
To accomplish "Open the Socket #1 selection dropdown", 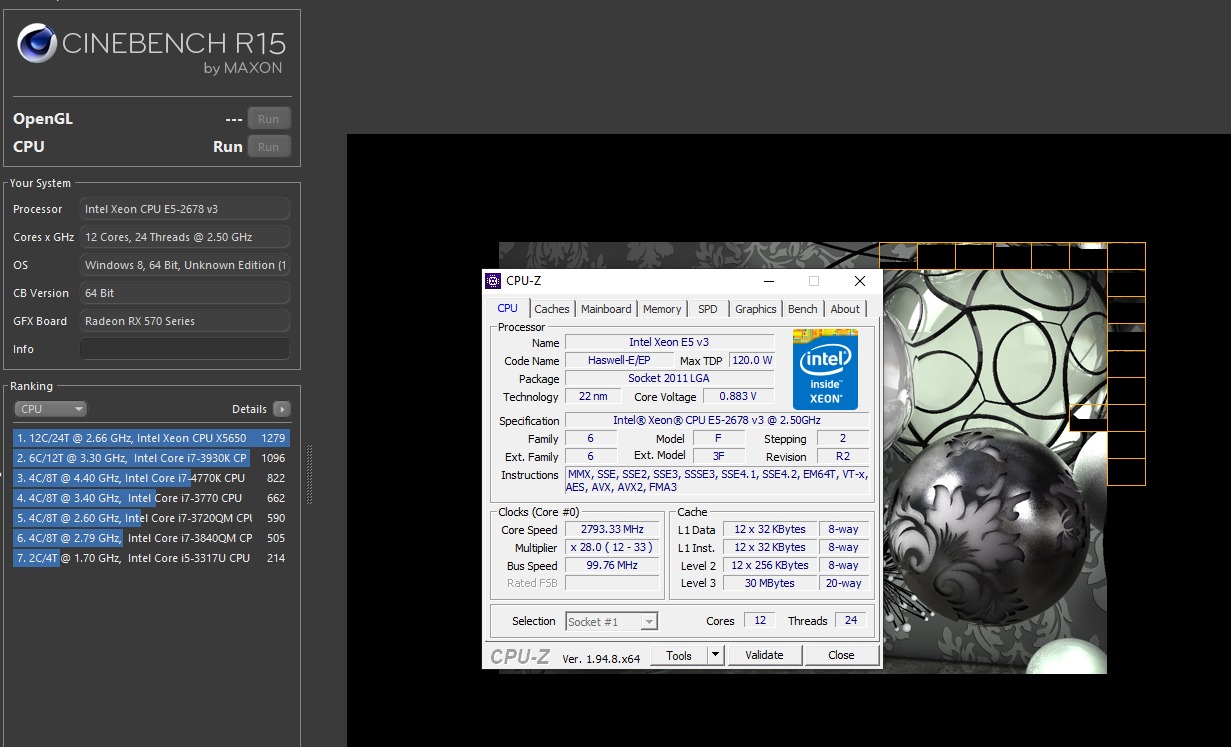I will coord(611,621).
